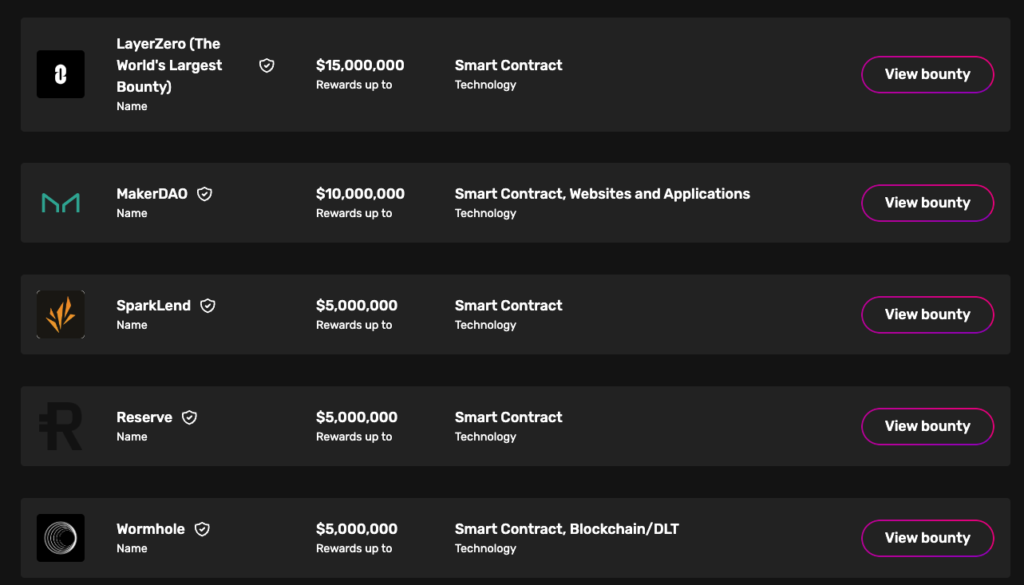The width and height of the screenshot is (1024, 585).
Task: Click Wormhole's Smart Contract, Blockchain/DLT label
Action: click(566, 528)
